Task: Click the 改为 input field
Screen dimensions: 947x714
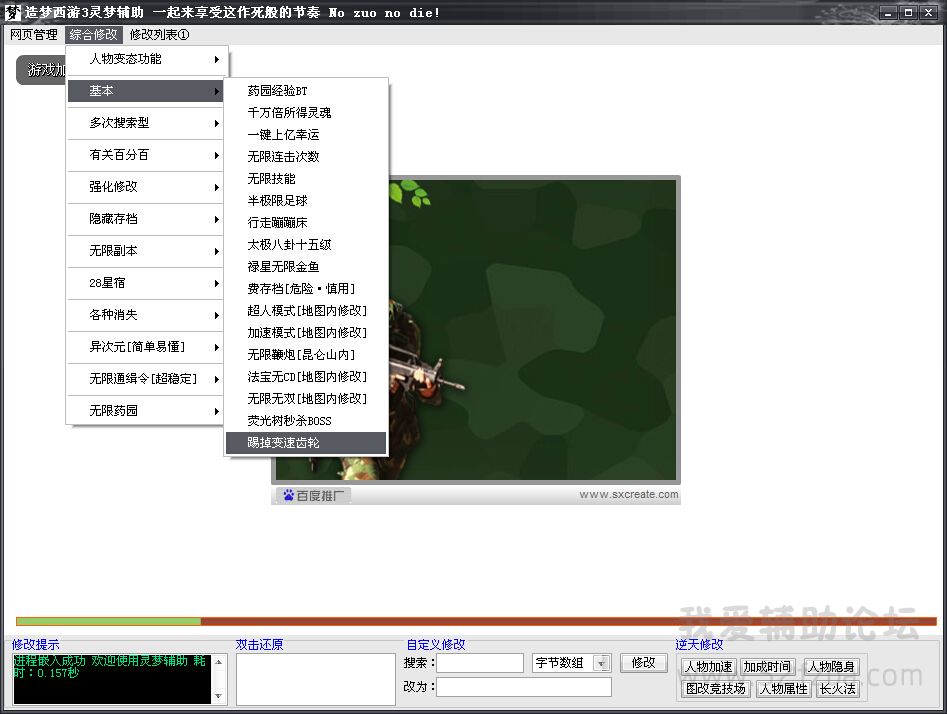Action: pyautogui.click(x=523, y=687)
